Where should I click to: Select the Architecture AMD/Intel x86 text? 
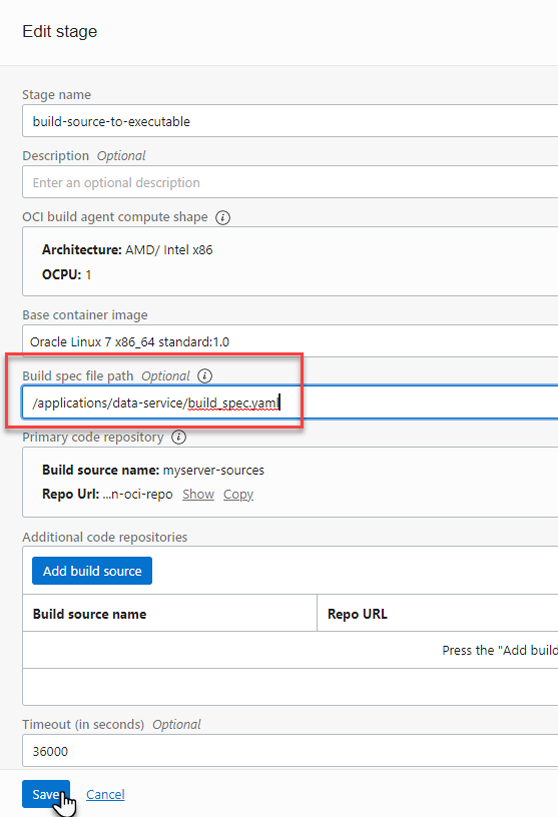point(127,250)
